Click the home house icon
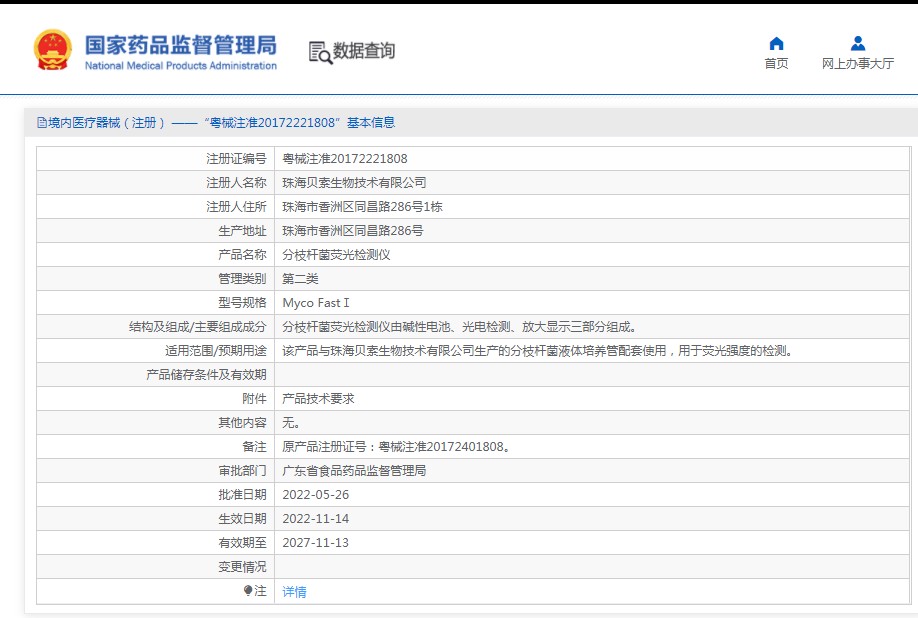 (x=776, y=43)
